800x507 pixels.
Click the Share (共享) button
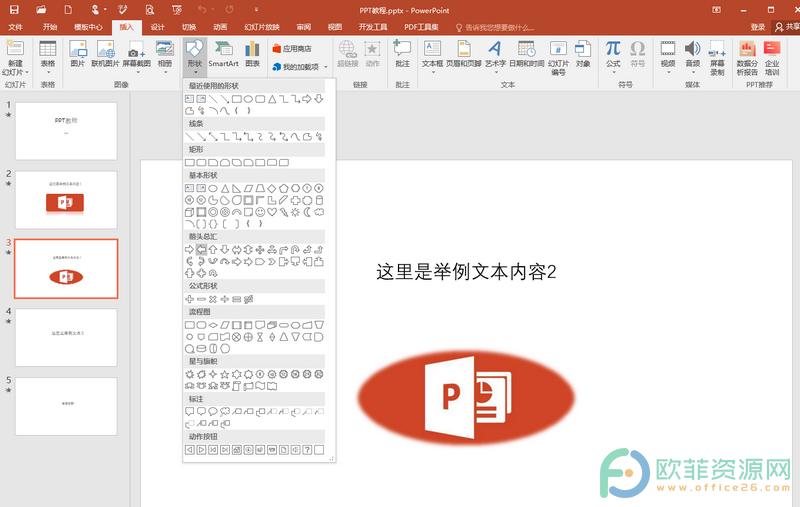(x=787, y=27)
